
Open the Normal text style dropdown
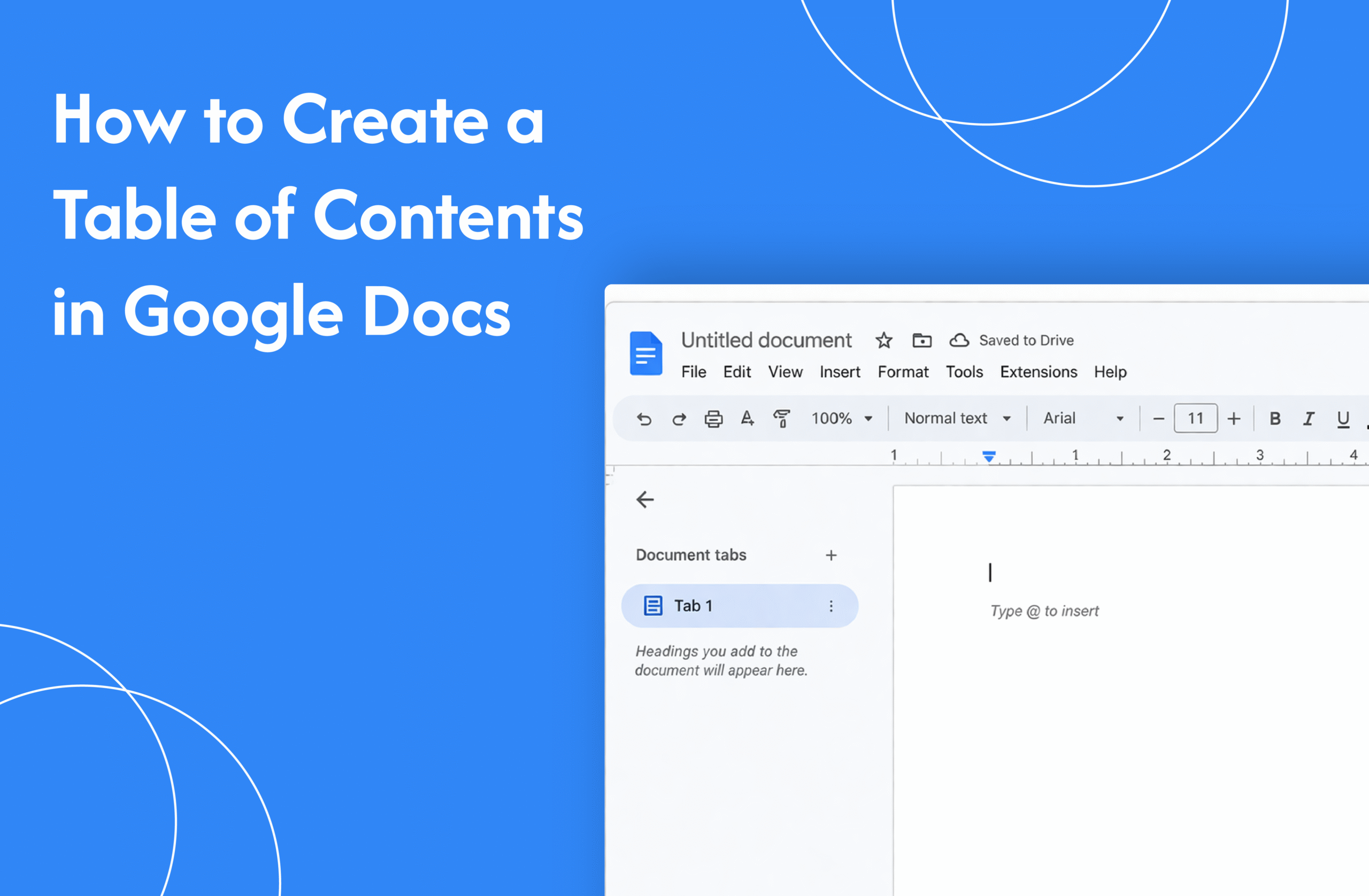[x=957, y=418]
